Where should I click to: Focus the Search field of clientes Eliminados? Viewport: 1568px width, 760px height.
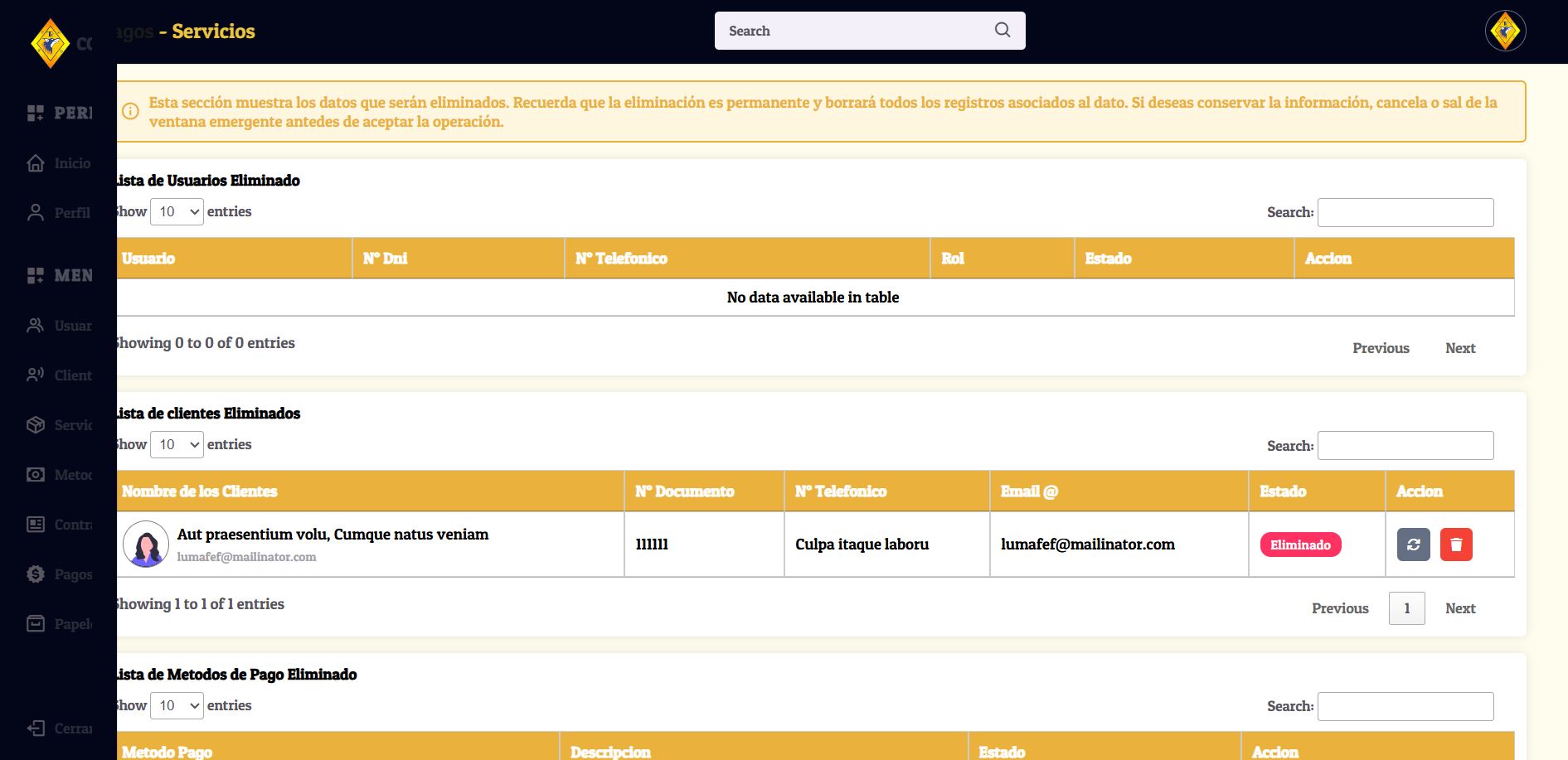coord(1405,446)
